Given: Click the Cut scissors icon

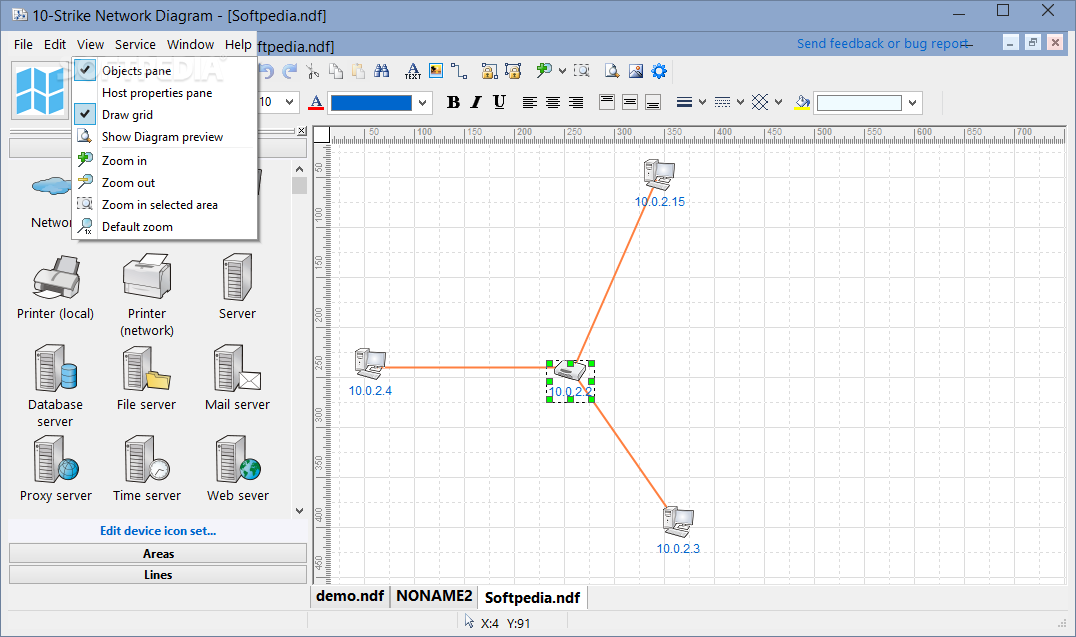Looking at the screenshot, I should click(313, 71).
